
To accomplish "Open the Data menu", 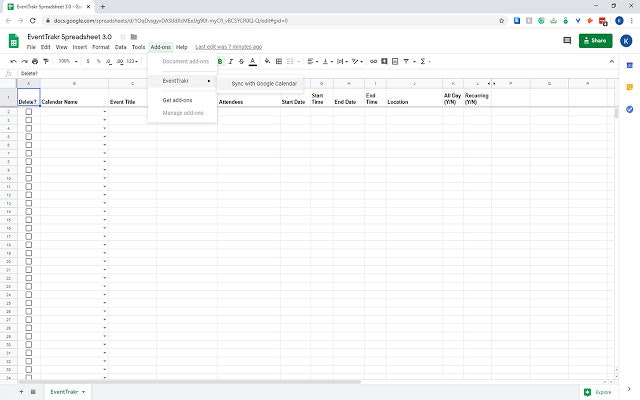I will click(120, 47).
